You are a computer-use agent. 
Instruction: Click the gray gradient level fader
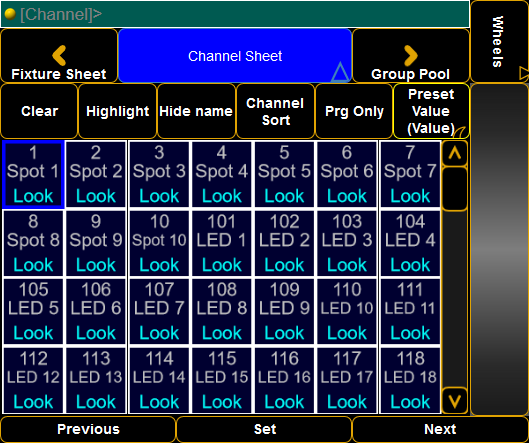pyautogui.click(x=499, y=250)
